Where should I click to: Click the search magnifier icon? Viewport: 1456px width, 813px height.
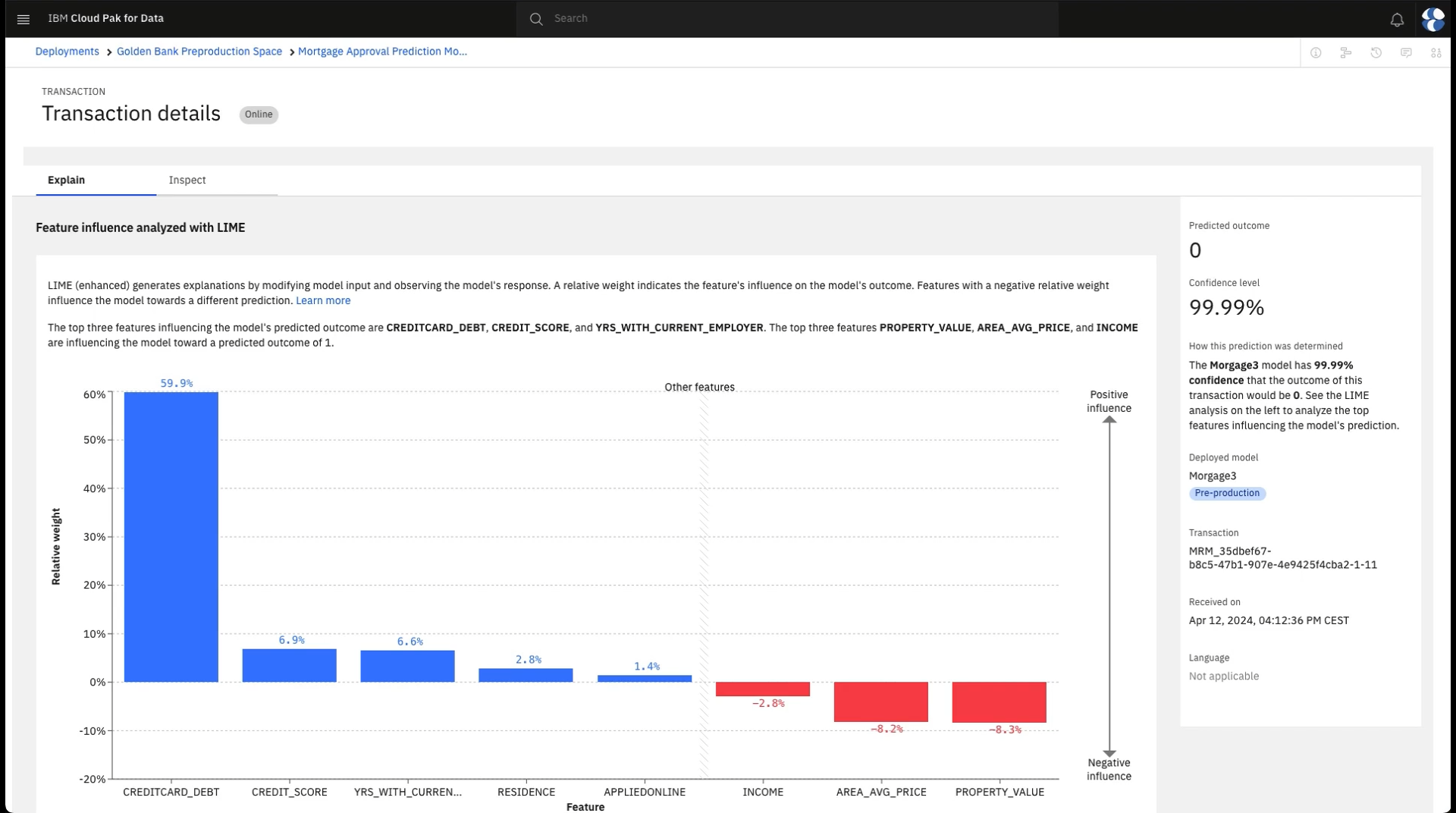(536, 18)
